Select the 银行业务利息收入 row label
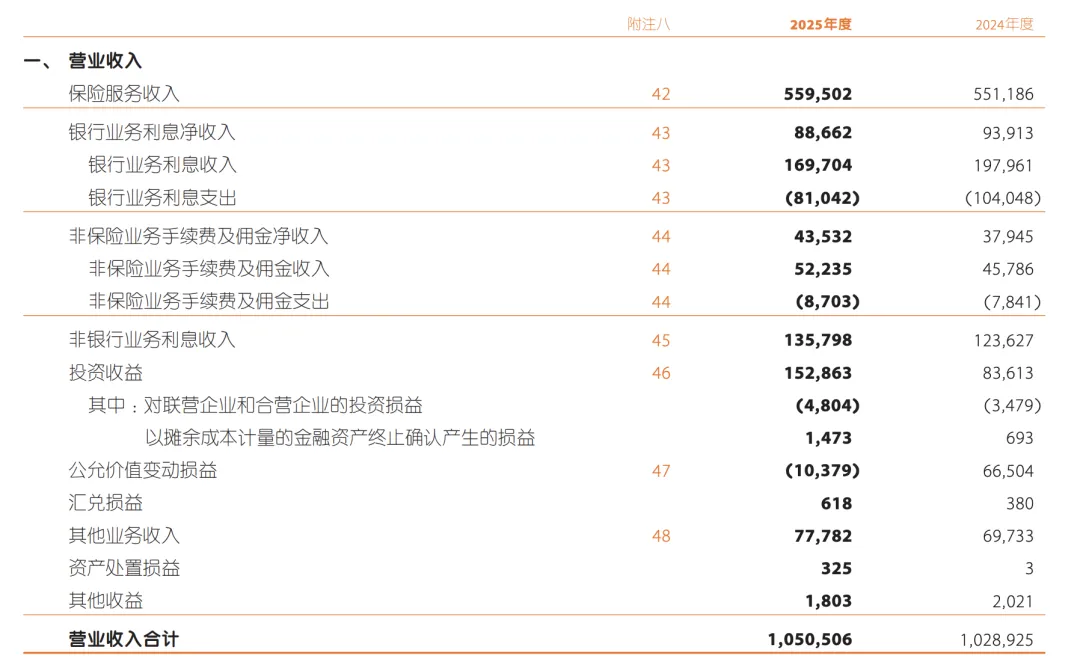This screenshot has width=1080, height=659. tap(163, 165)
